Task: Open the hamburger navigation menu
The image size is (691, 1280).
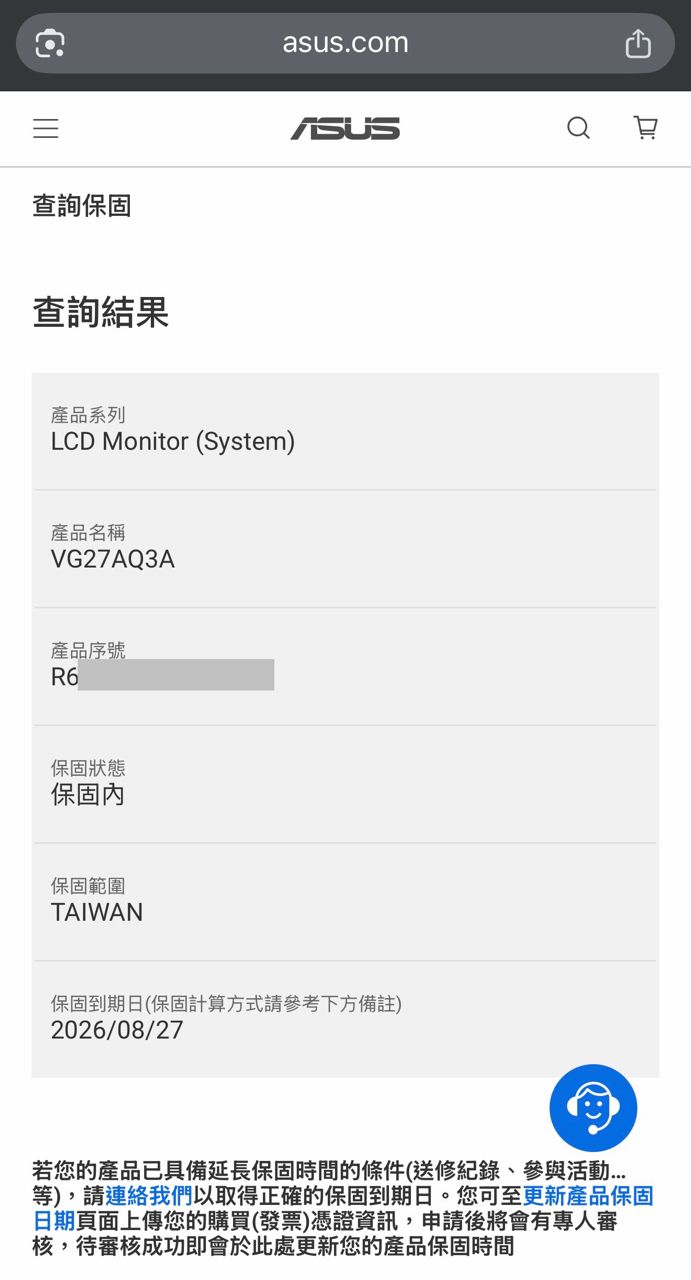Action: 46,129
